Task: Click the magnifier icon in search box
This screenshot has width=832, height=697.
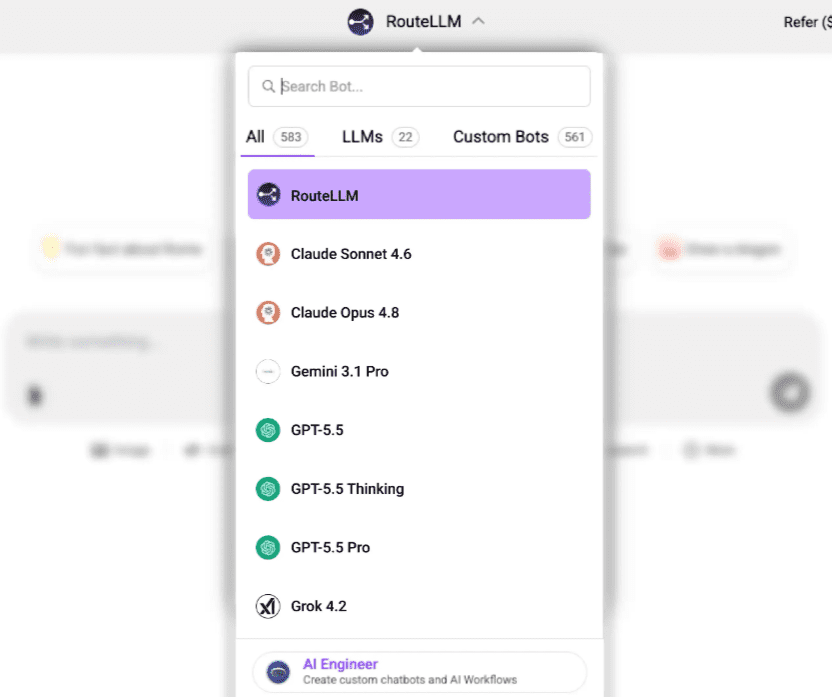Action: [268, 86]
